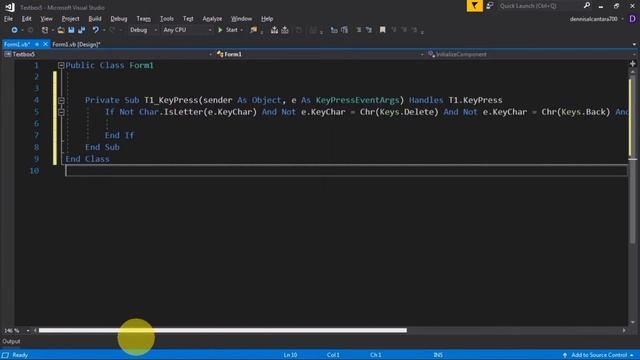Open the Analyze menu
The image size is (640, 360).
click(x=212, y=19)
